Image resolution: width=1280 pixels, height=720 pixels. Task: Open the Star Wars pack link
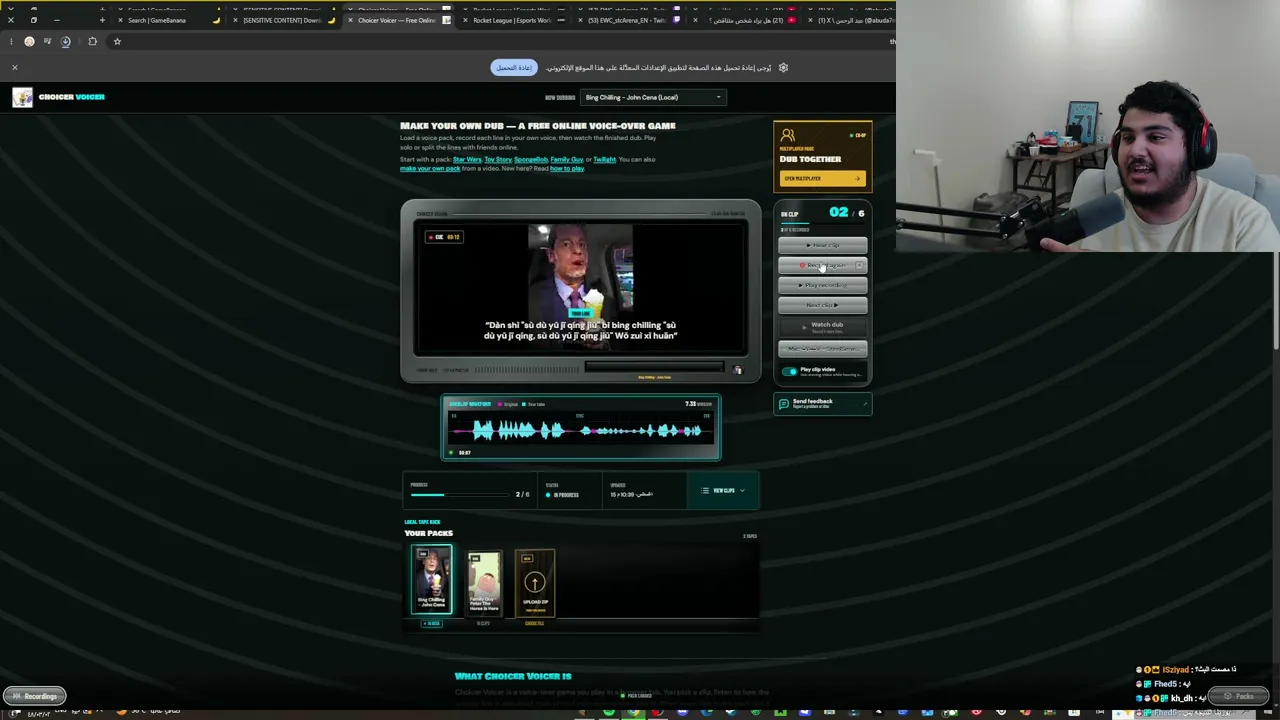point(467,160)
